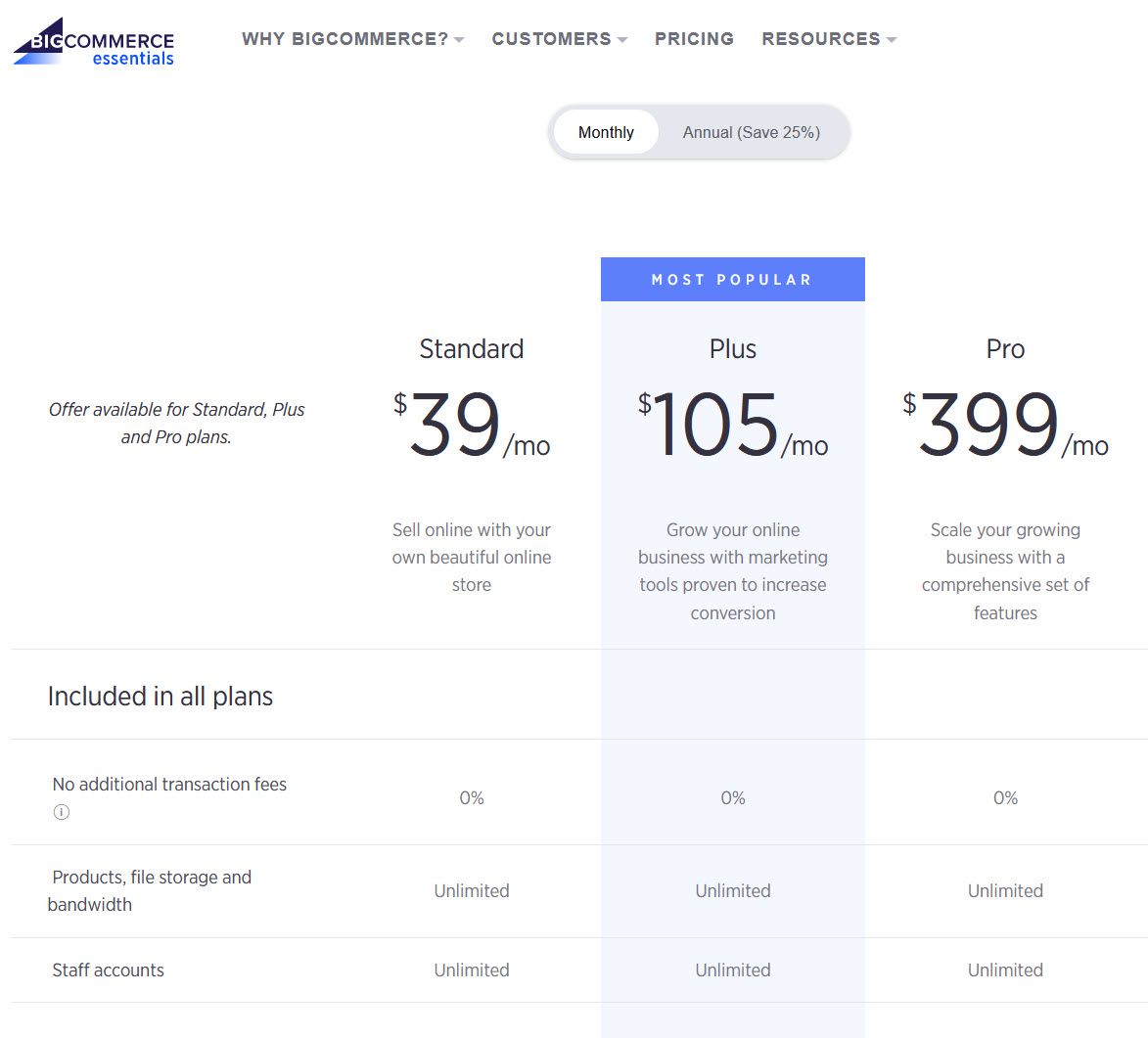Click Standard's Unlimited for products and bandwidth
The image size is (1148, 1038).
[x=472, y=891]
